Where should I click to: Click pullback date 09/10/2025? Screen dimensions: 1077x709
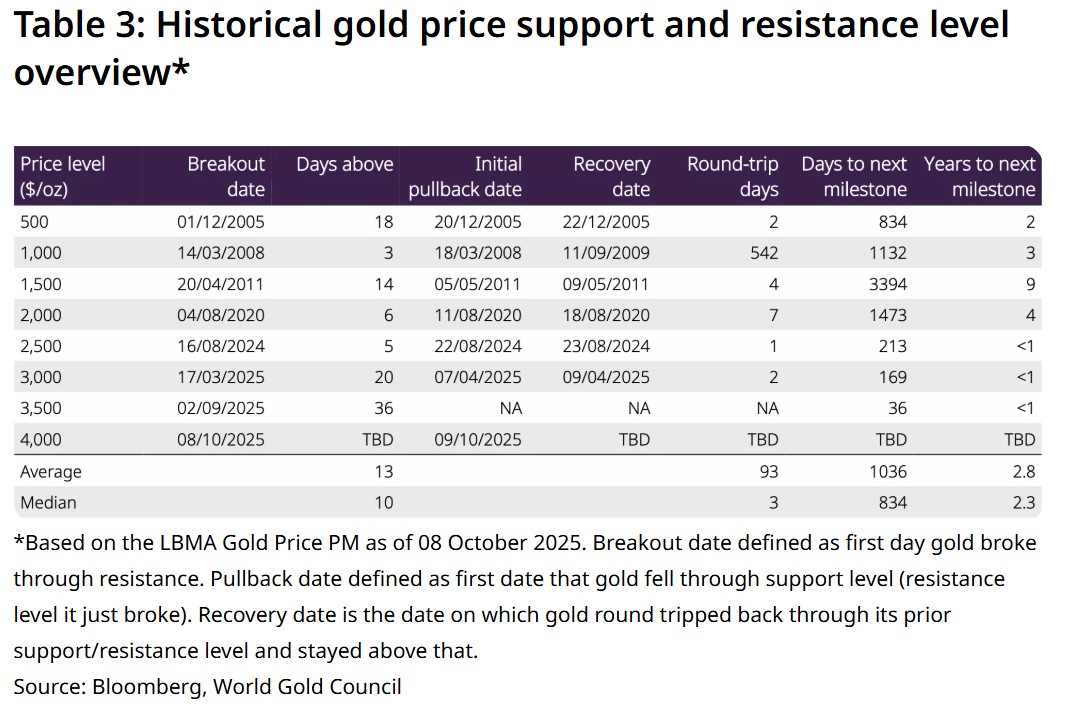(x=478, y=439)
